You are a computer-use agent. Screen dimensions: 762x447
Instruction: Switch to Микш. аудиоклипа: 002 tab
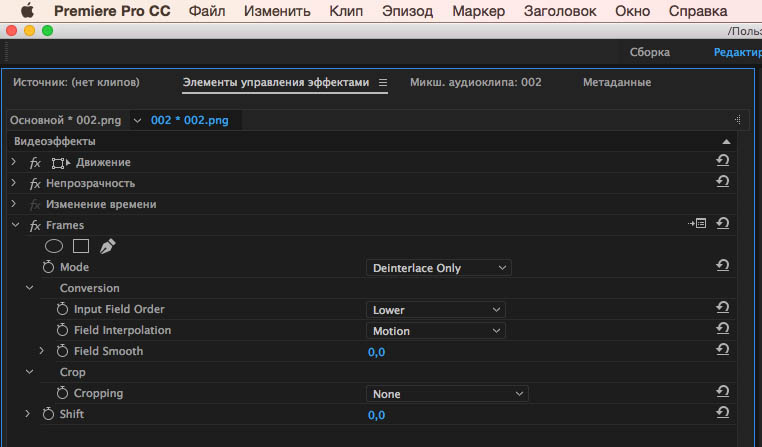(475, 82)
